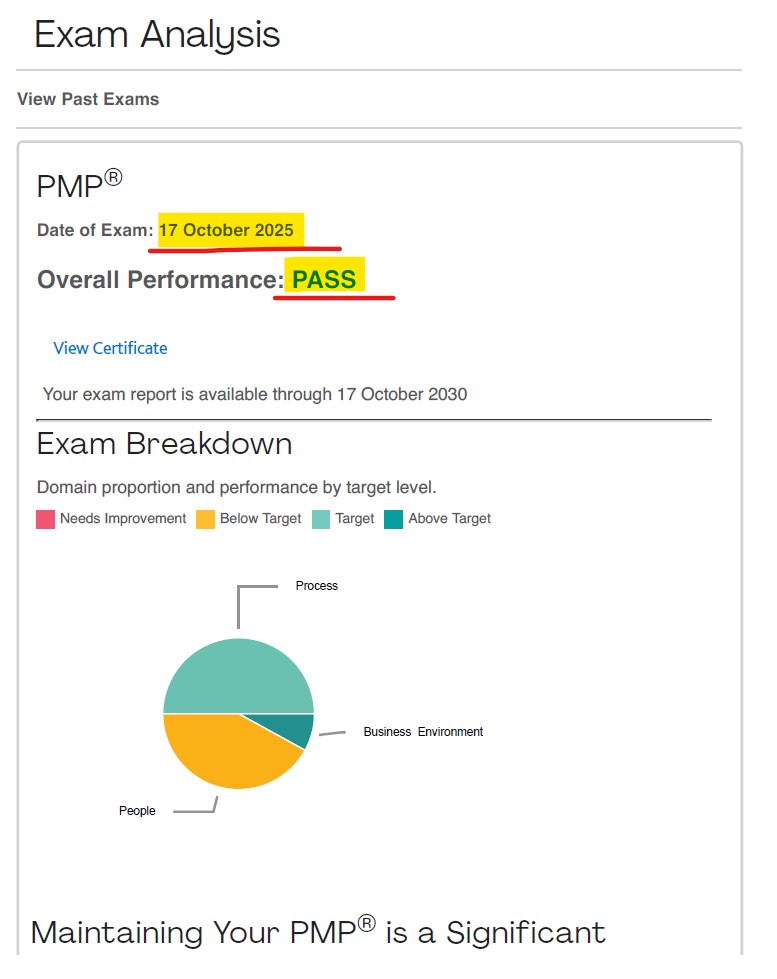This screenshot has width=777, height=979.
Task: Click the Process chart label
Action: coord(317,586)
